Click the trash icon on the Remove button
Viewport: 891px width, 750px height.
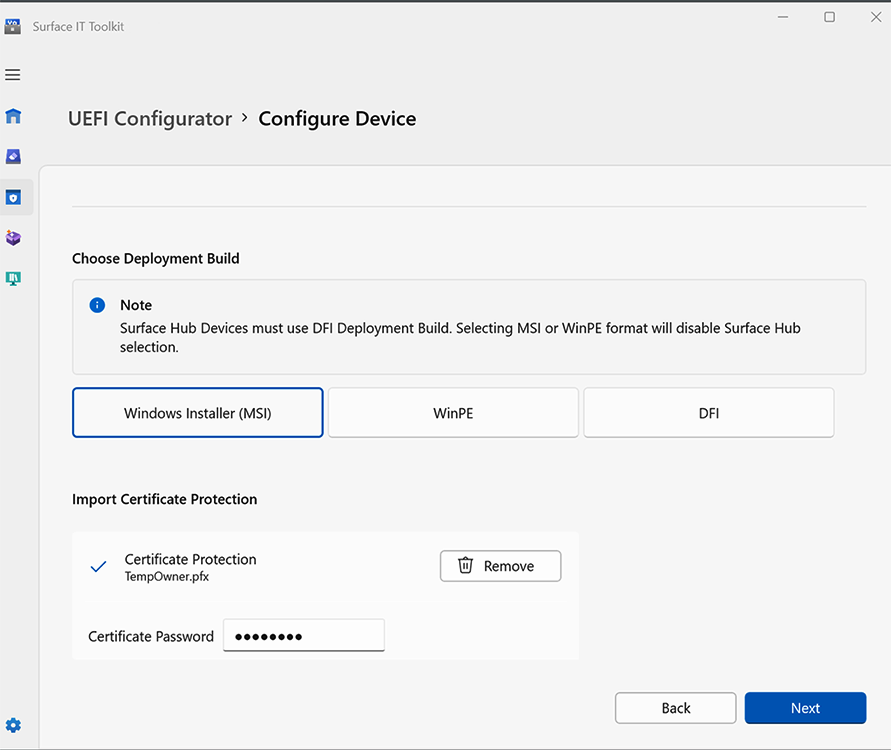[465, 565]
